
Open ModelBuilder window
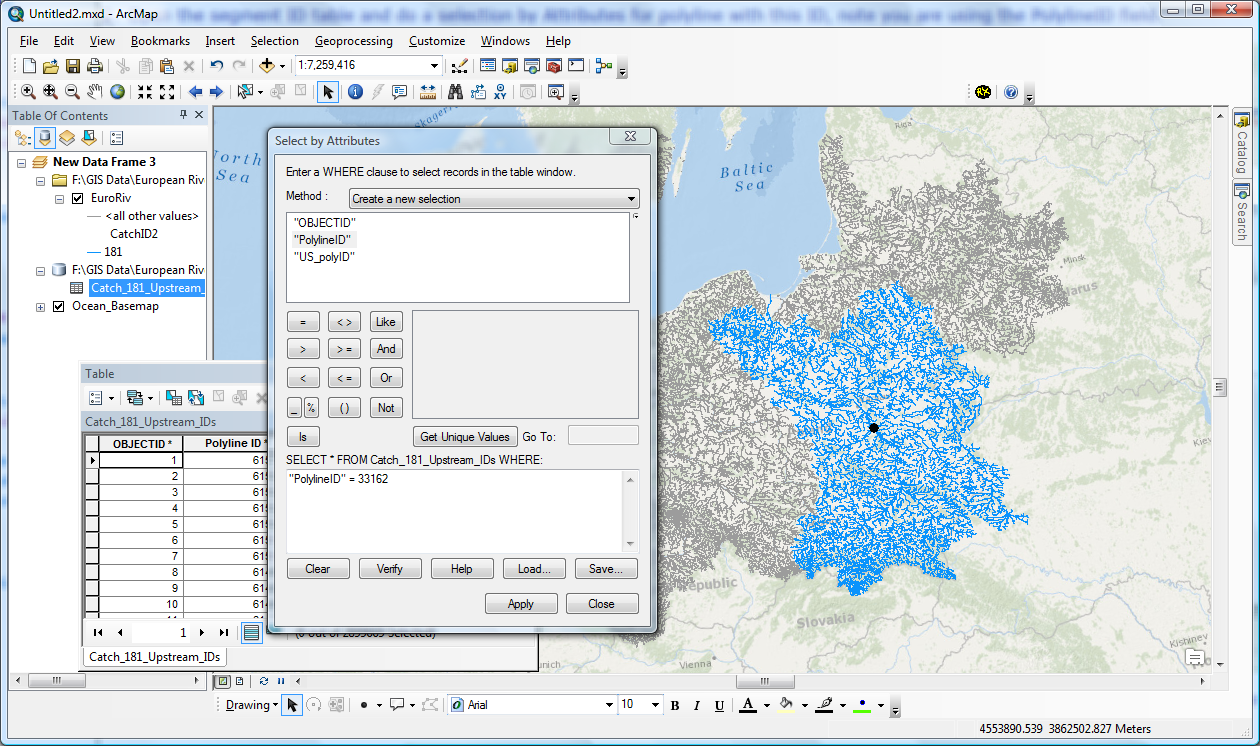pos(603,66)
